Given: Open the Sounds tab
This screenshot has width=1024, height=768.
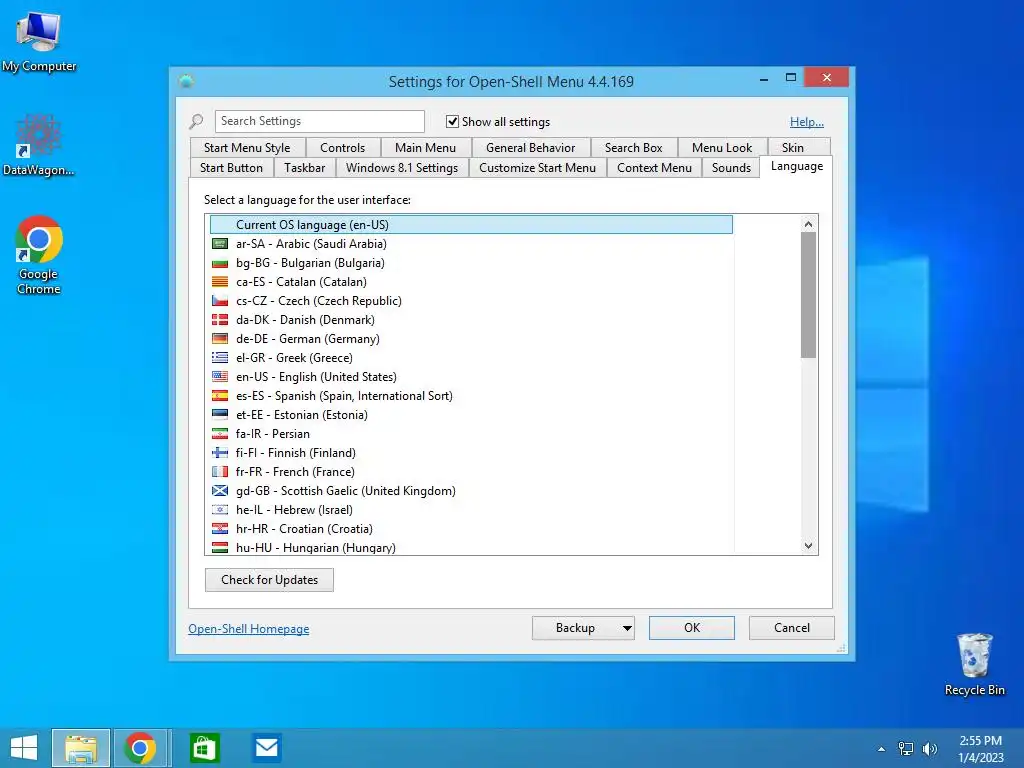Looking at the screenshot, I should pos(731,168).
